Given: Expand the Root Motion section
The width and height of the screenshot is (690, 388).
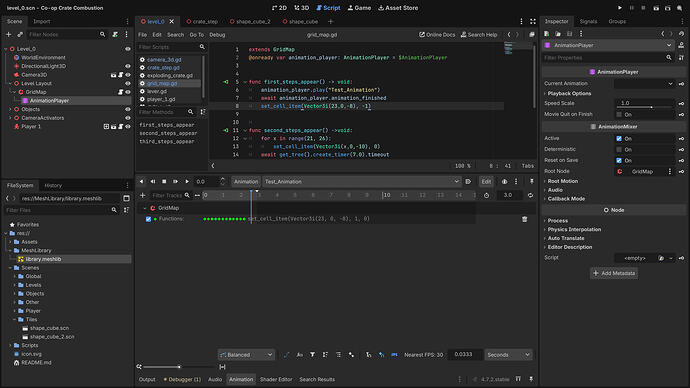Looking at the screenshot, I should click(562, 181).
